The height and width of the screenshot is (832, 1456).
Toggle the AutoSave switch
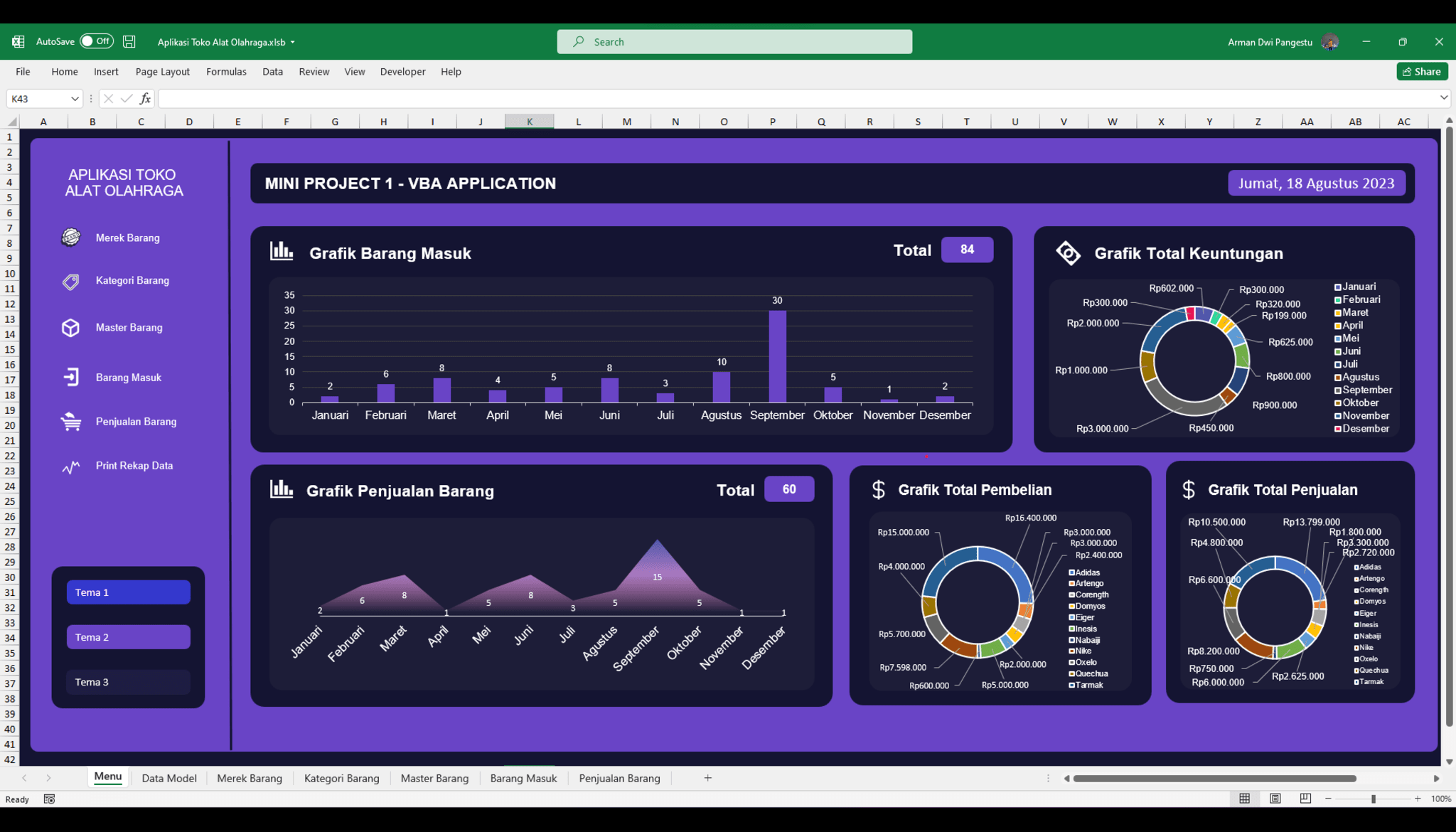tap(96, 42)
